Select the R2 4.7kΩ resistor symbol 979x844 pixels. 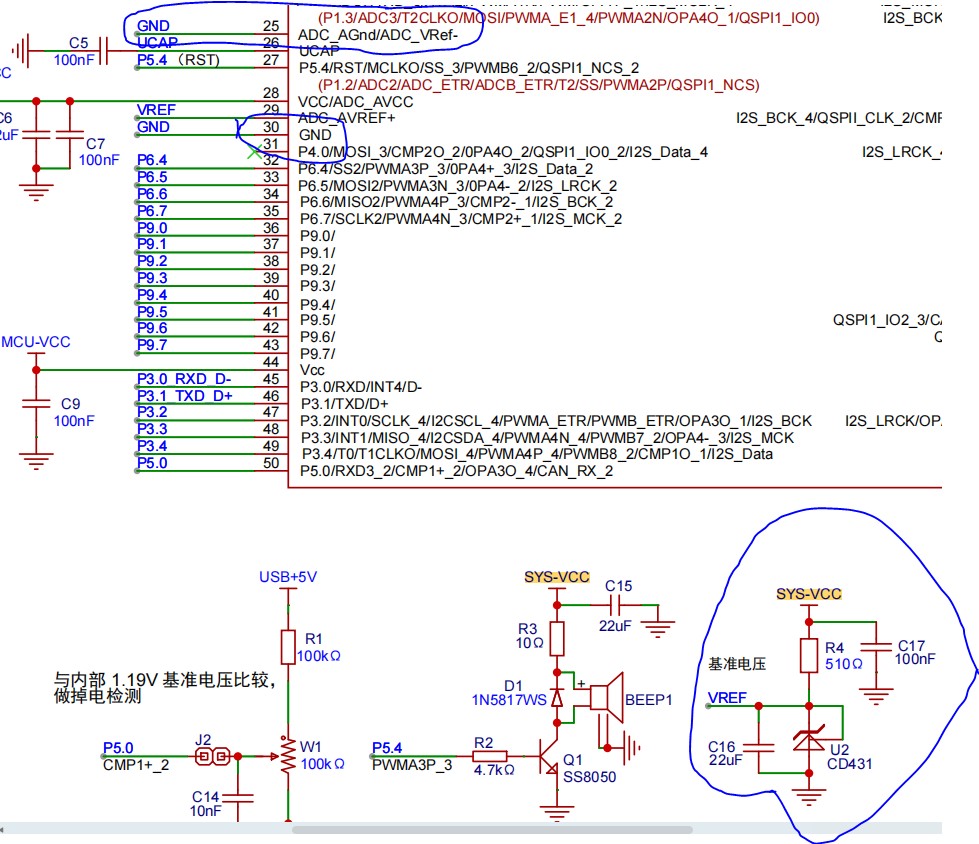click(490, 756)
